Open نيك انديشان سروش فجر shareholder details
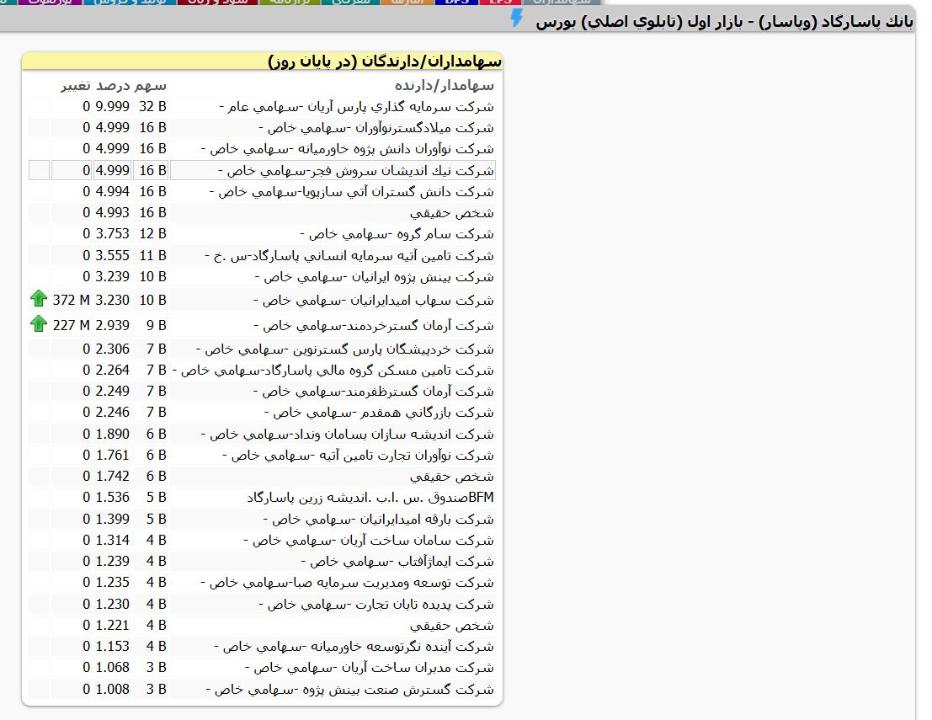 click(356, 171)
